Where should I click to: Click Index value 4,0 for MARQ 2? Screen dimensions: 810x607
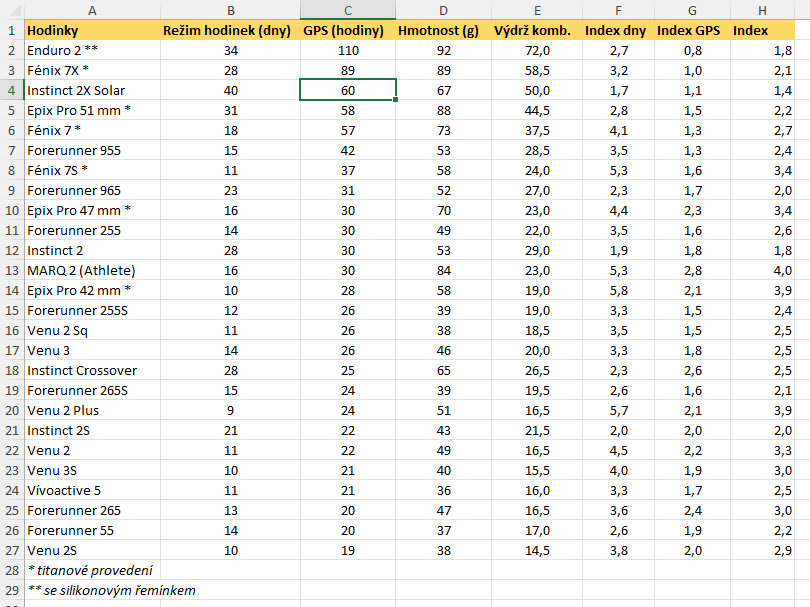click(x=762, y=271)
